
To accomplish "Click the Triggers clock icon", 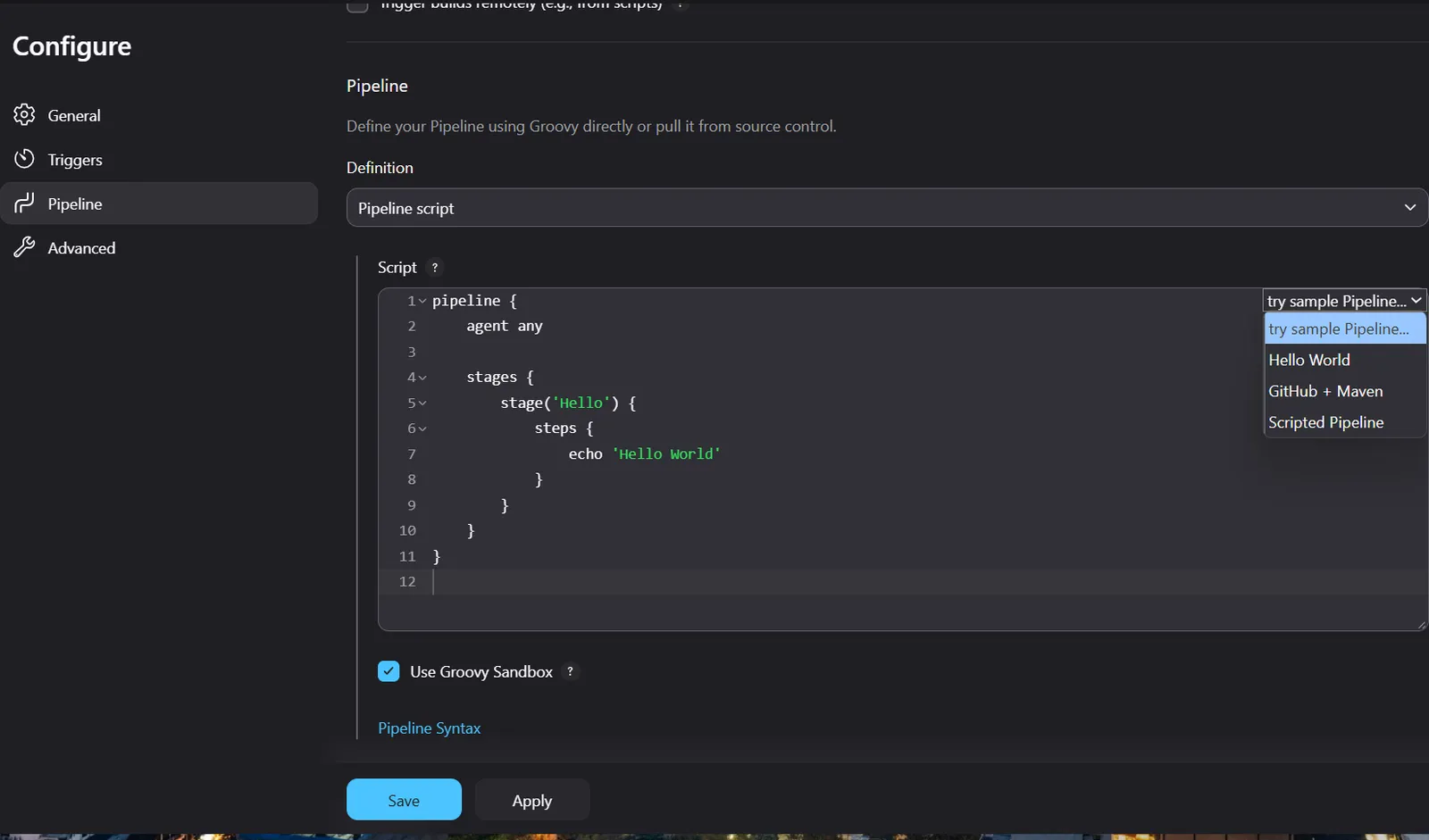I will (24, 159).
